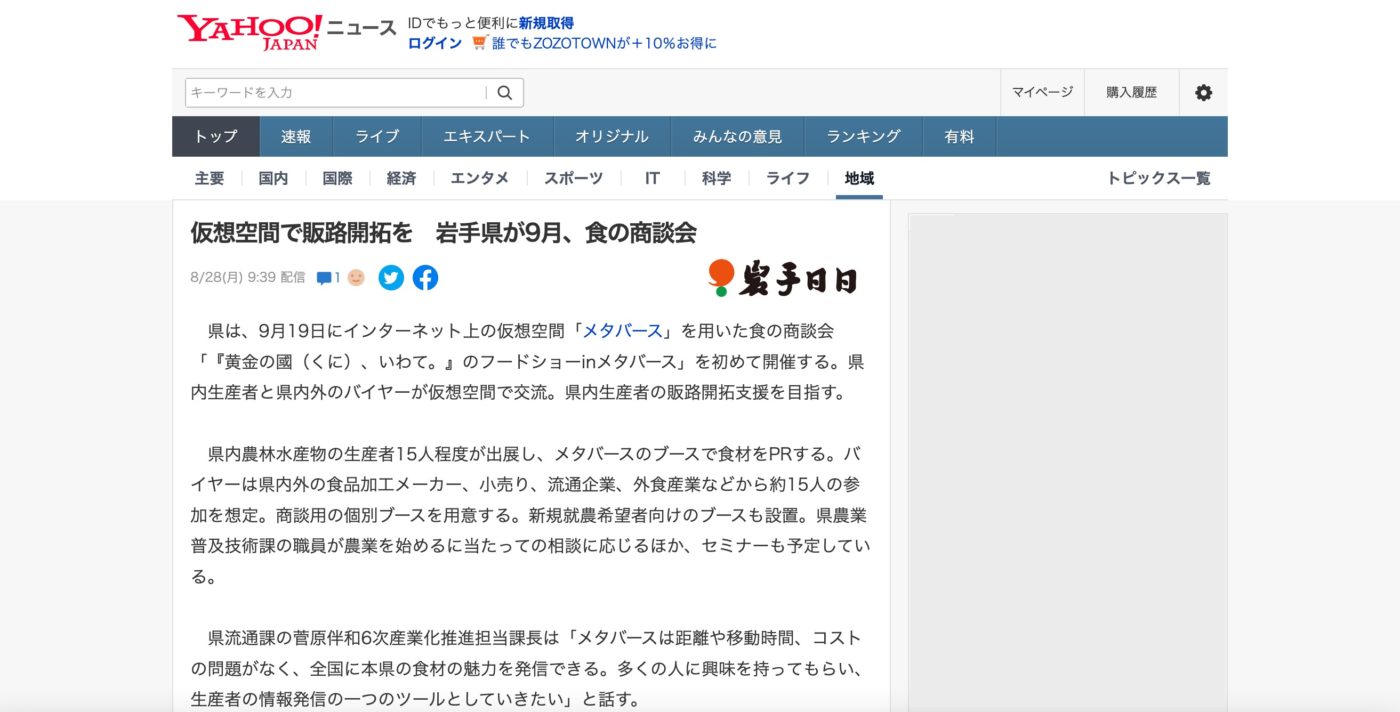
Task: Select the 経済 category
Action: pos(401,178)
